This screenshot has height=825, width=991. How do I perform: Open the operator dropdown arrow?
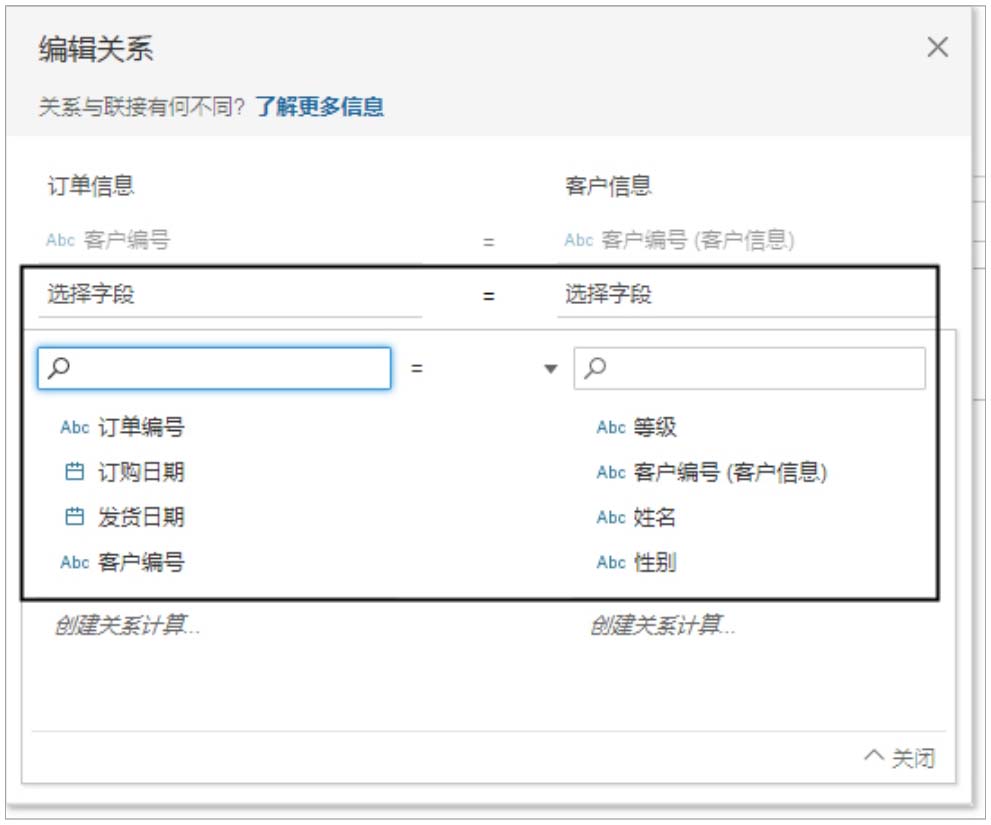click(550, 369)
